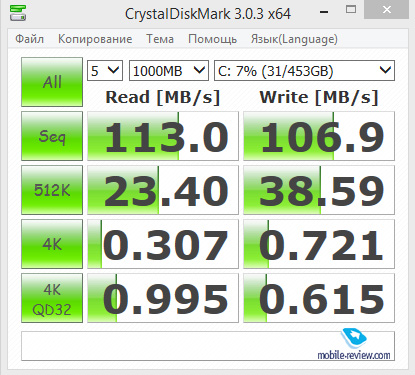Open the Язык(Language) menu
The image size is (415, 375).
294,39
